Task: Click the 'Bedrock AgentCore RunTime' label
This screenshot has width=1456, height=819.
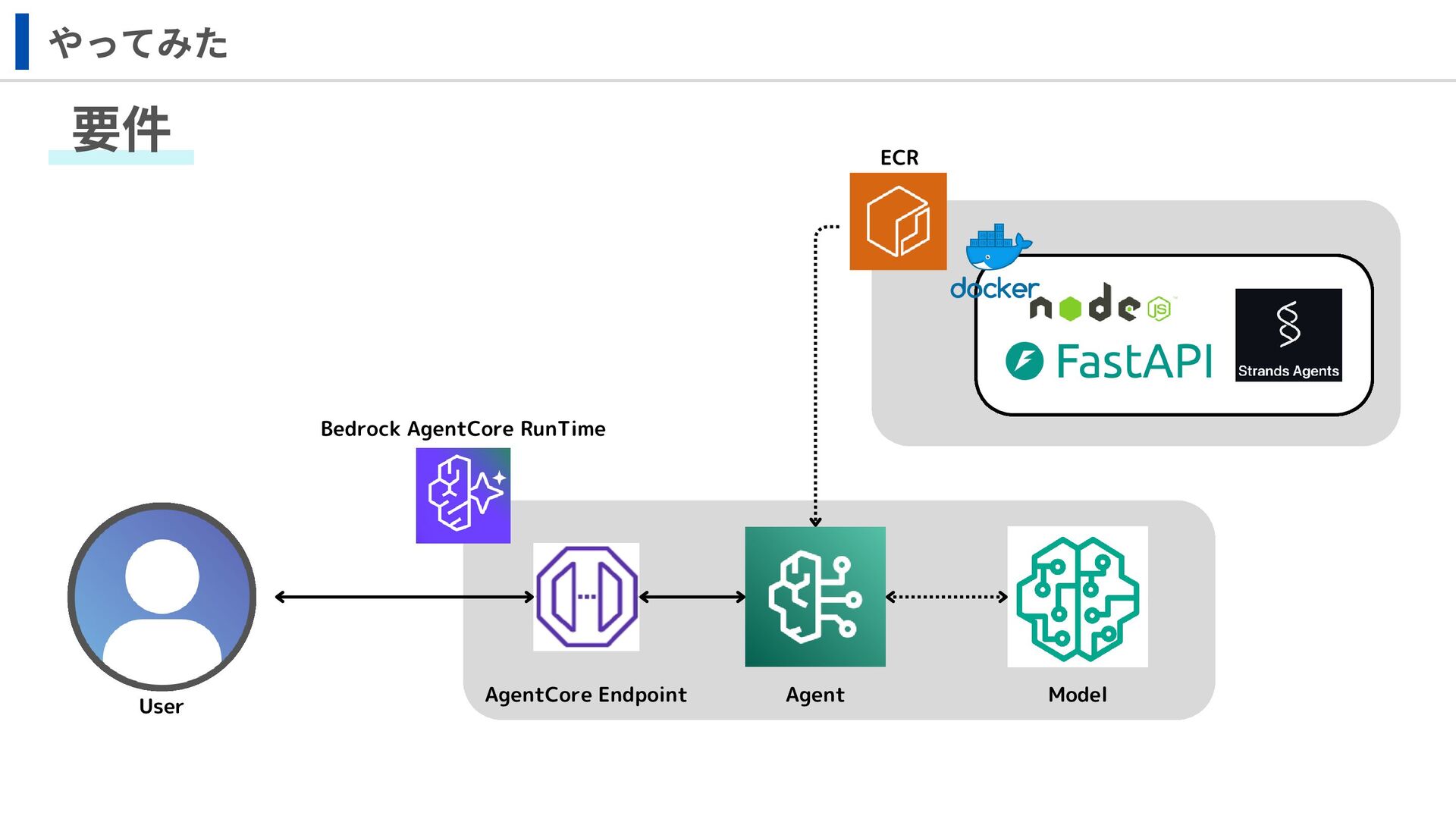Action: 463,429
